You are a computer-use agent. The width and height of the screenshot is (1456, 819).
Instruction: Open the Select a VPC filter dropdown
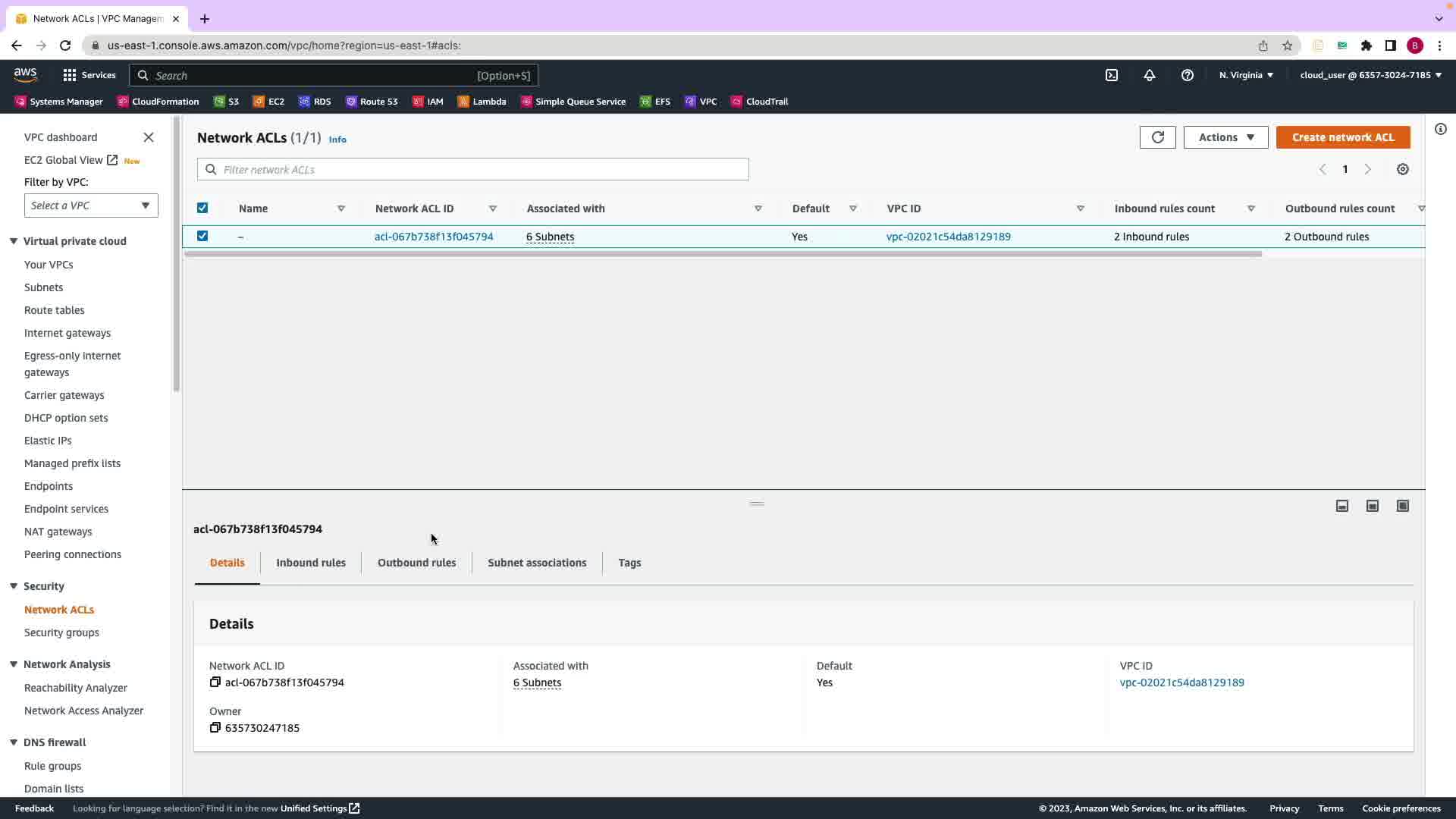(x=91, y=206)
